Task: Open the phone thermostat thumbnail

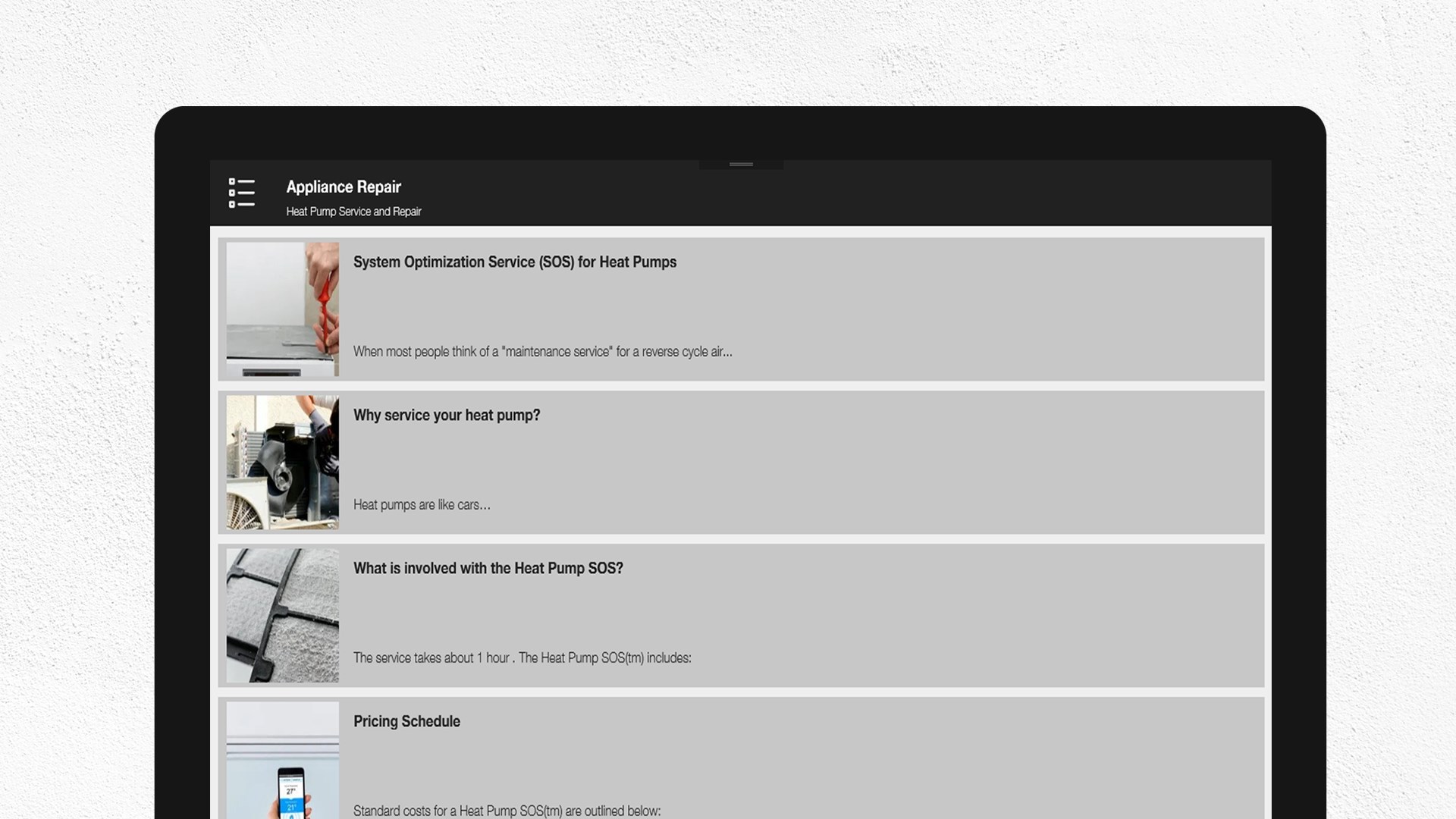Action: pyautogui.click(x=283, y=760)
